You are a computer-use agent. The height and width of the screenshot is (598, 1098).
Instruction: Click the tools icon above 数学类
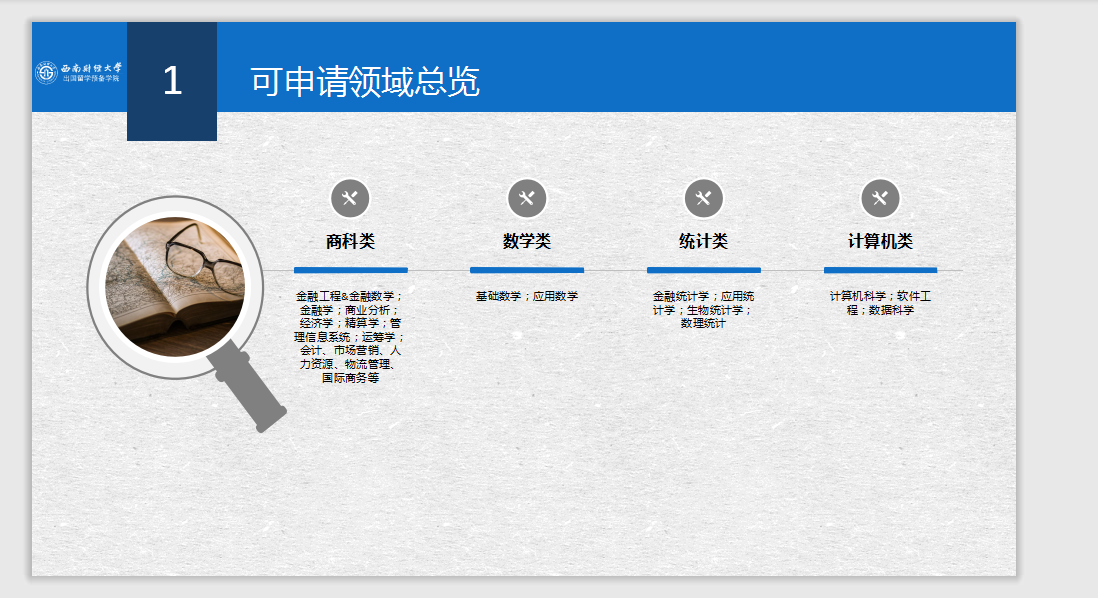click(527, 198)
